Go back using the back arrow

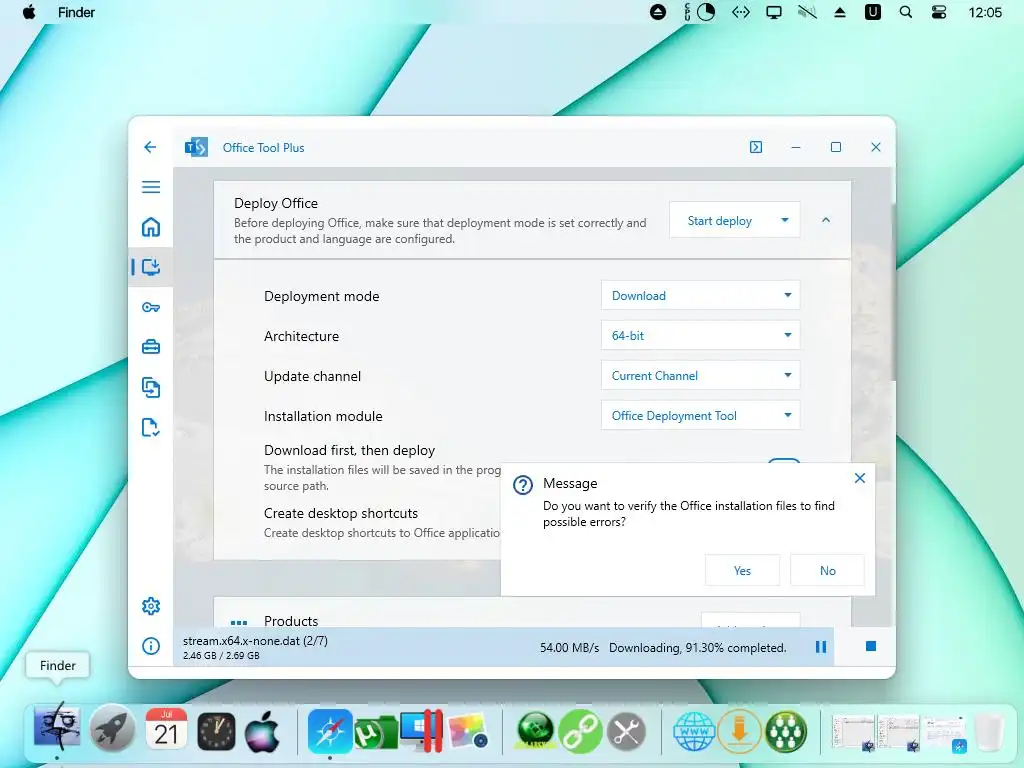tap(150, 147)
